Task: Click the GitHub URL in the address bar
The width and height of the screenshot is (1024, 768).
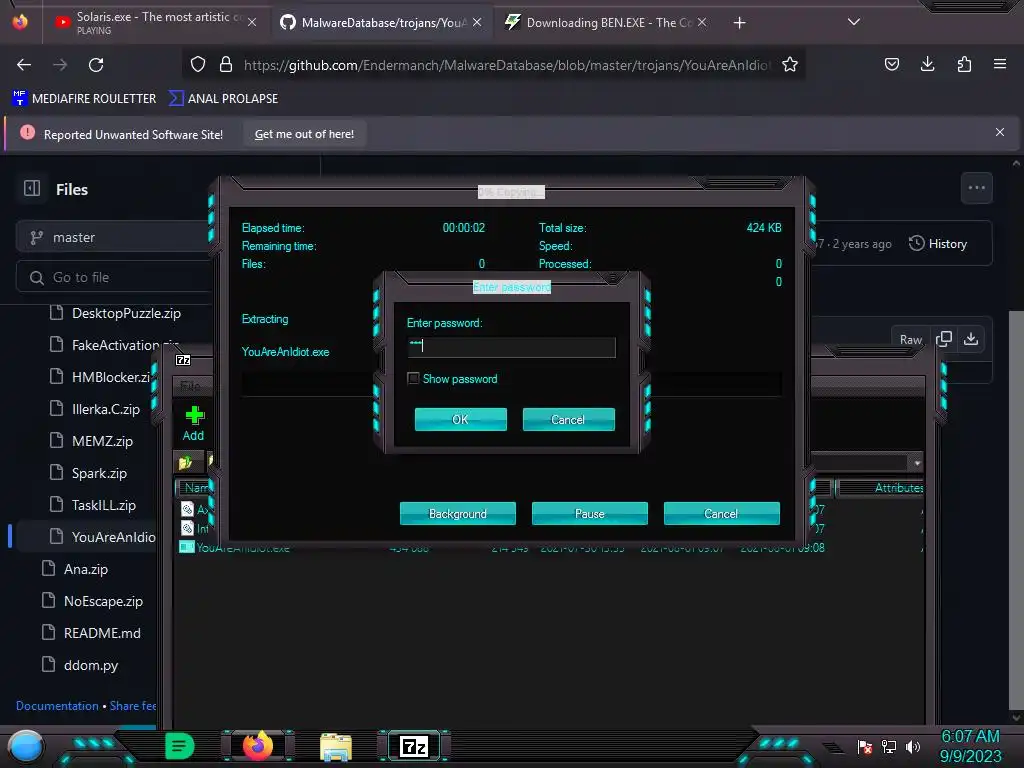Action: [507, 65]
